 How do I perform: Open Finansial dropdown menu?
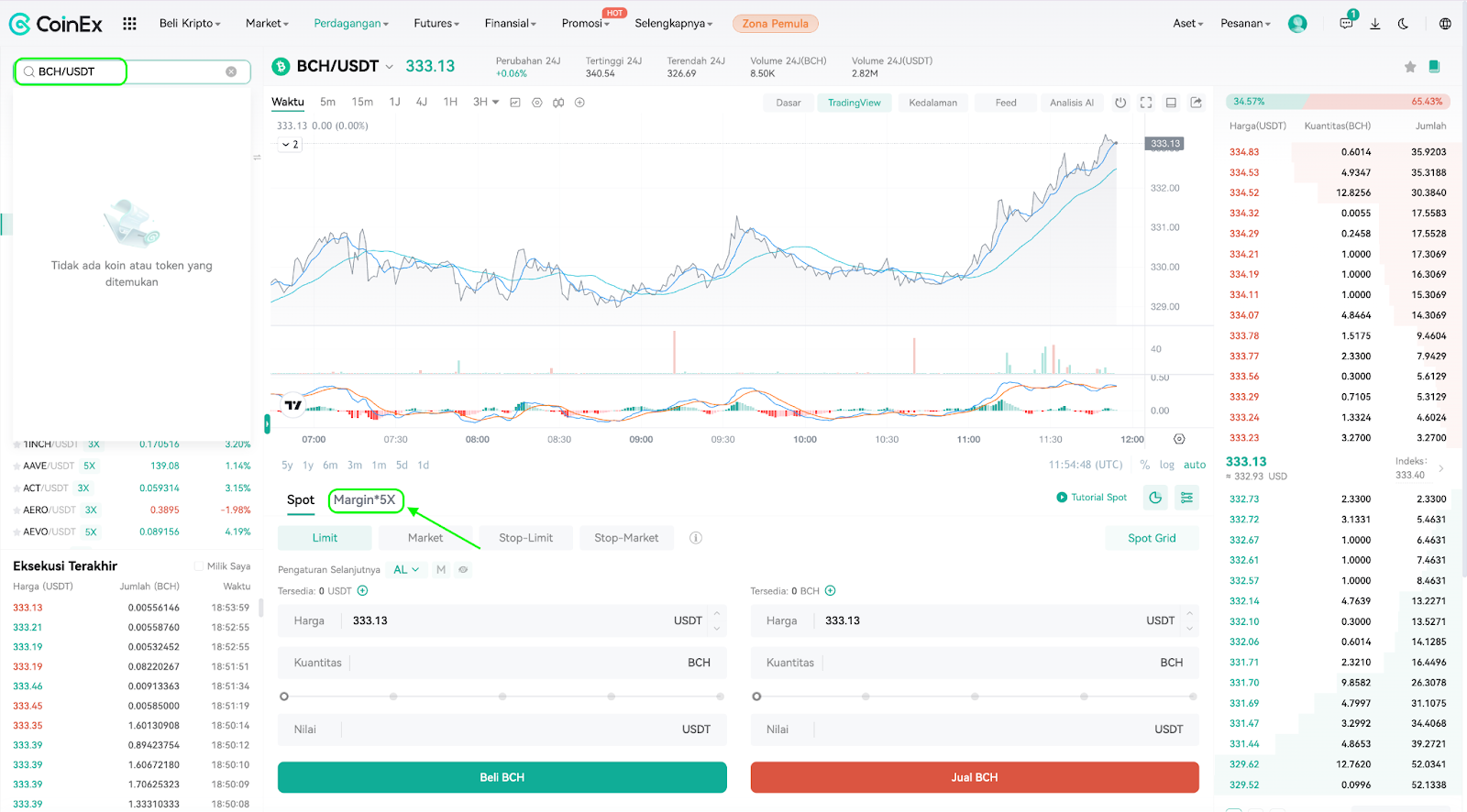(x=511, y=24)
